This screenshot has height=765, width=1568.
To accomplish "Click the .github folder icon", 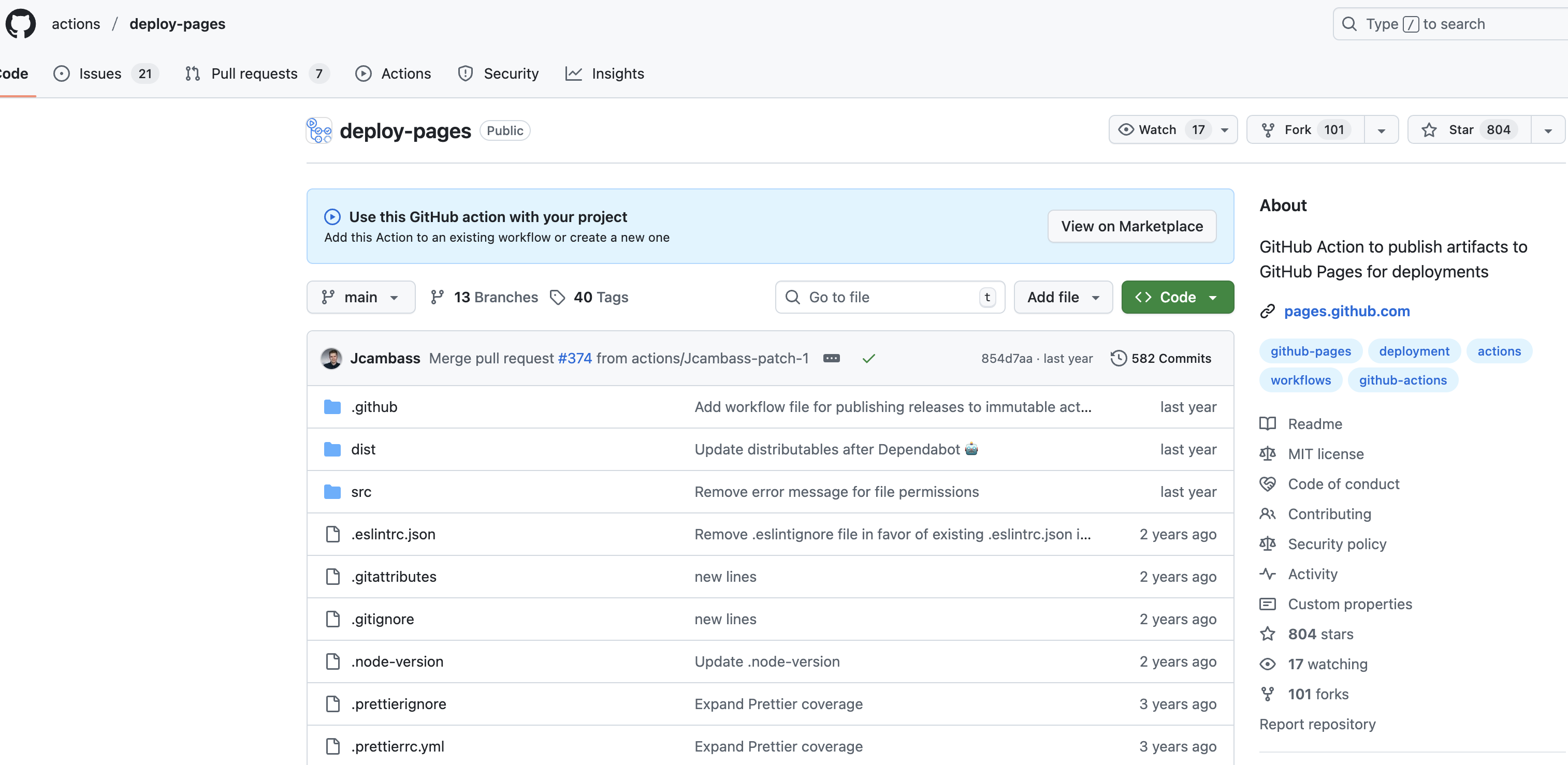I will pos(332,406).
